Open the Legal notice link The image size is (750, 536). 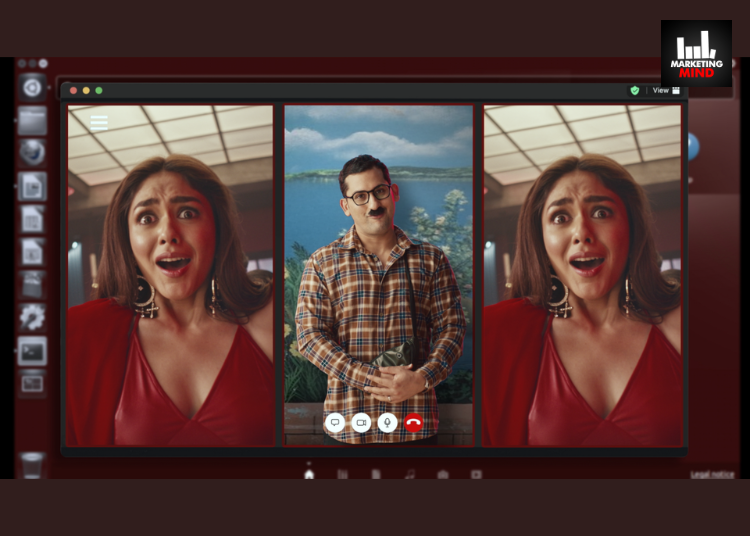[711, 474]
